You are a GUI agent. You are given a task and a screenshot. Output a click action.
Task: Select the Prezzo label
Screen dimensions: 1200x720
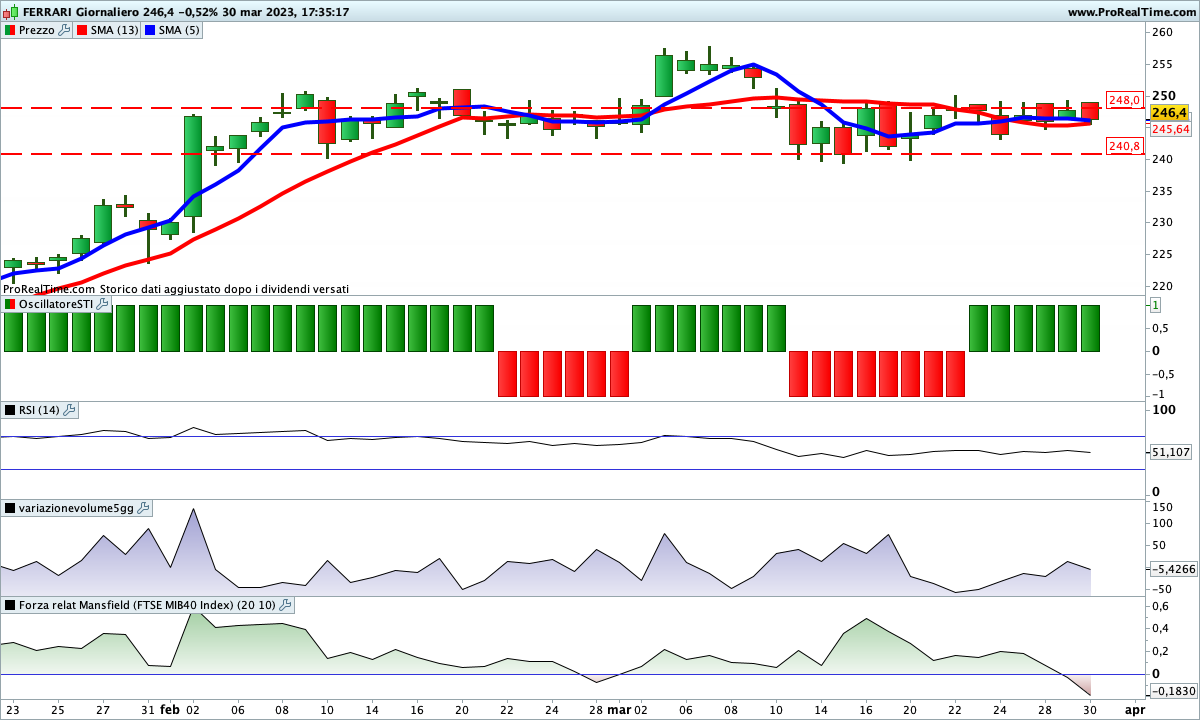click(x=37, y=31)
